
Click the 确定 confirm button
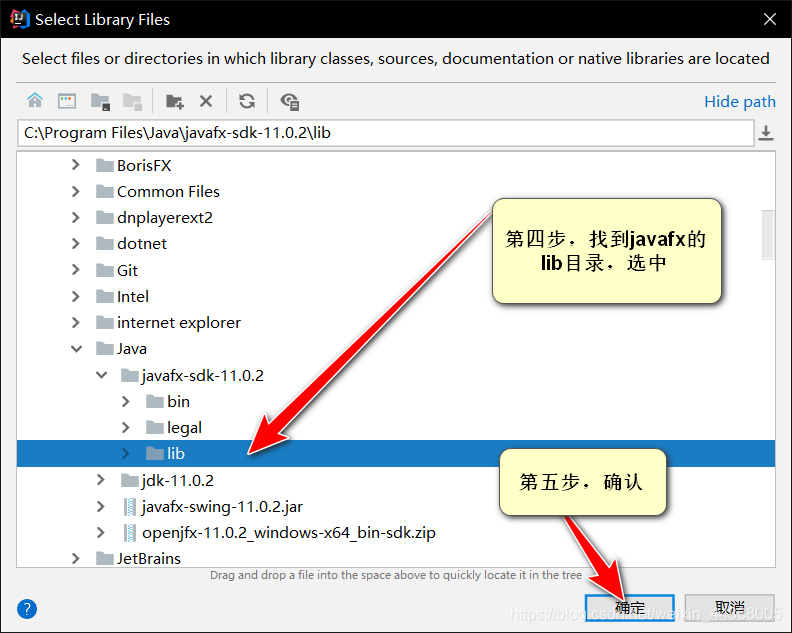pyautogui.click(x=629, y=607)
